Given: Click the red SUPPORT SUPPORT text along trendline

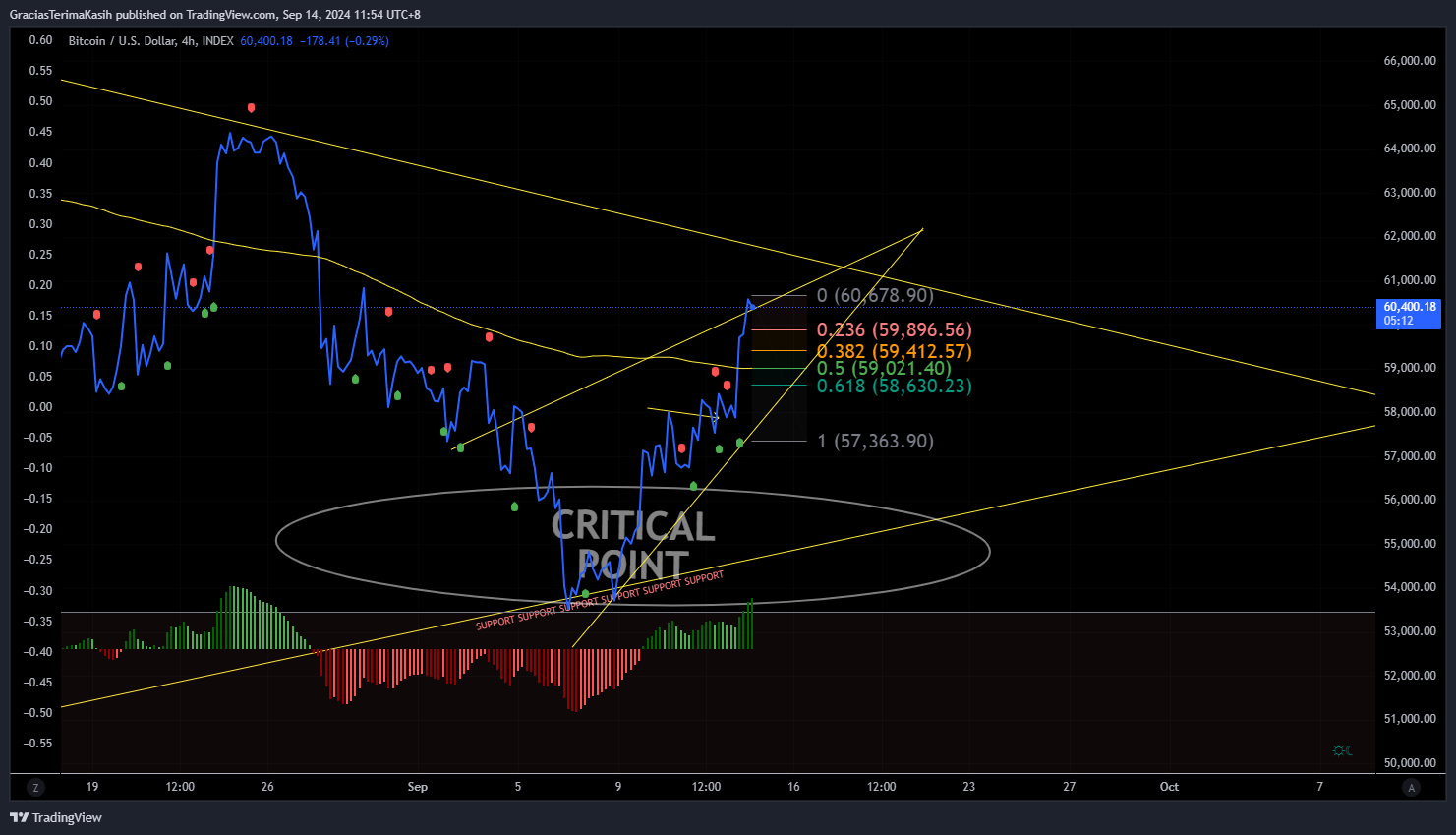Looking at the screenshot, I should click(x=600, y=600).
